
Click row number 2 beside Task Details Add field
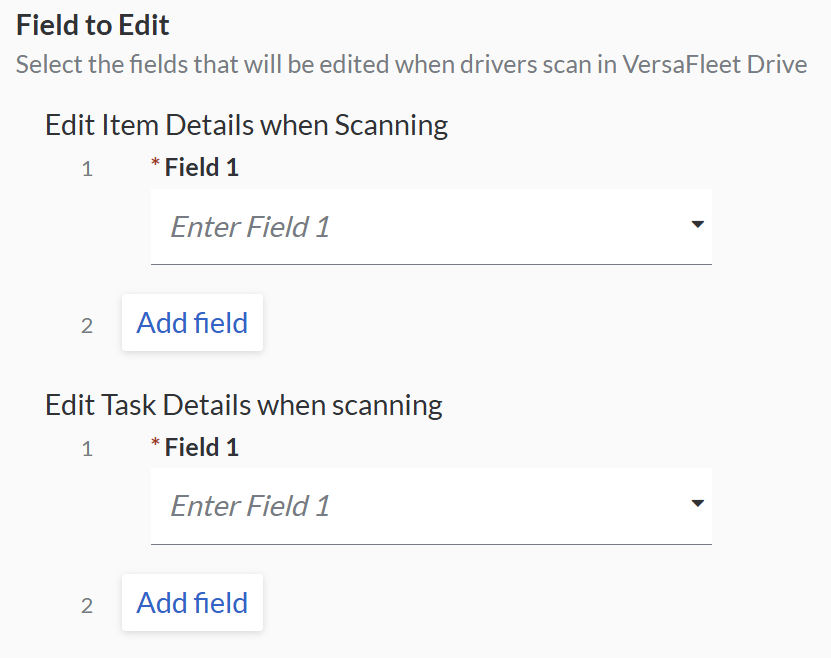[87, 605]
